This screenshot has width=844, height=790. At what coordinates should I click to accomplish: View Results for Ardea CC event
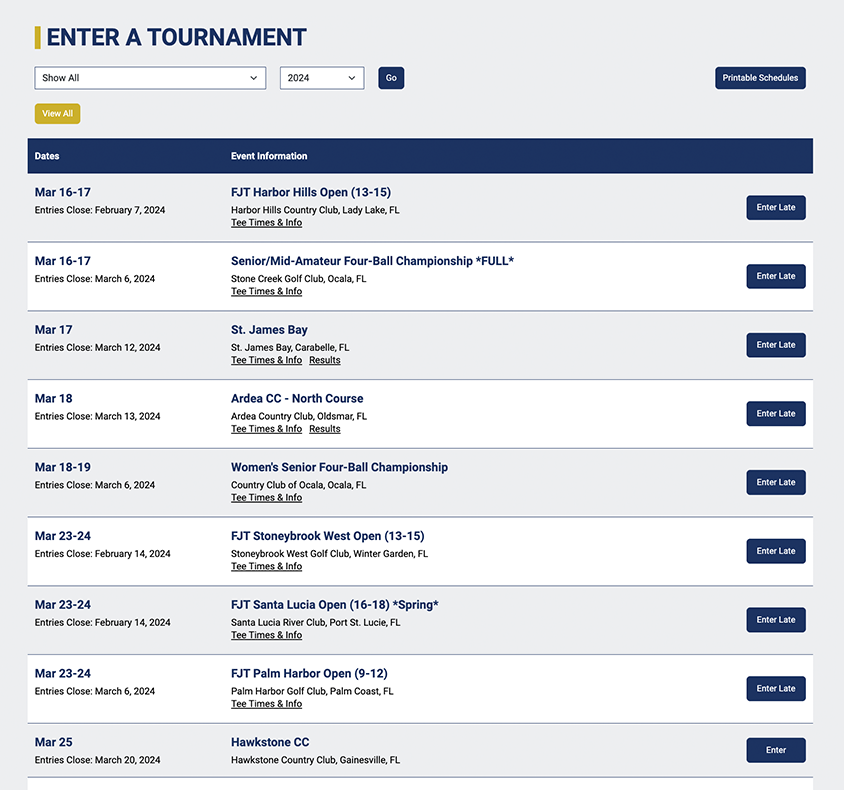(x=324, y=429)
